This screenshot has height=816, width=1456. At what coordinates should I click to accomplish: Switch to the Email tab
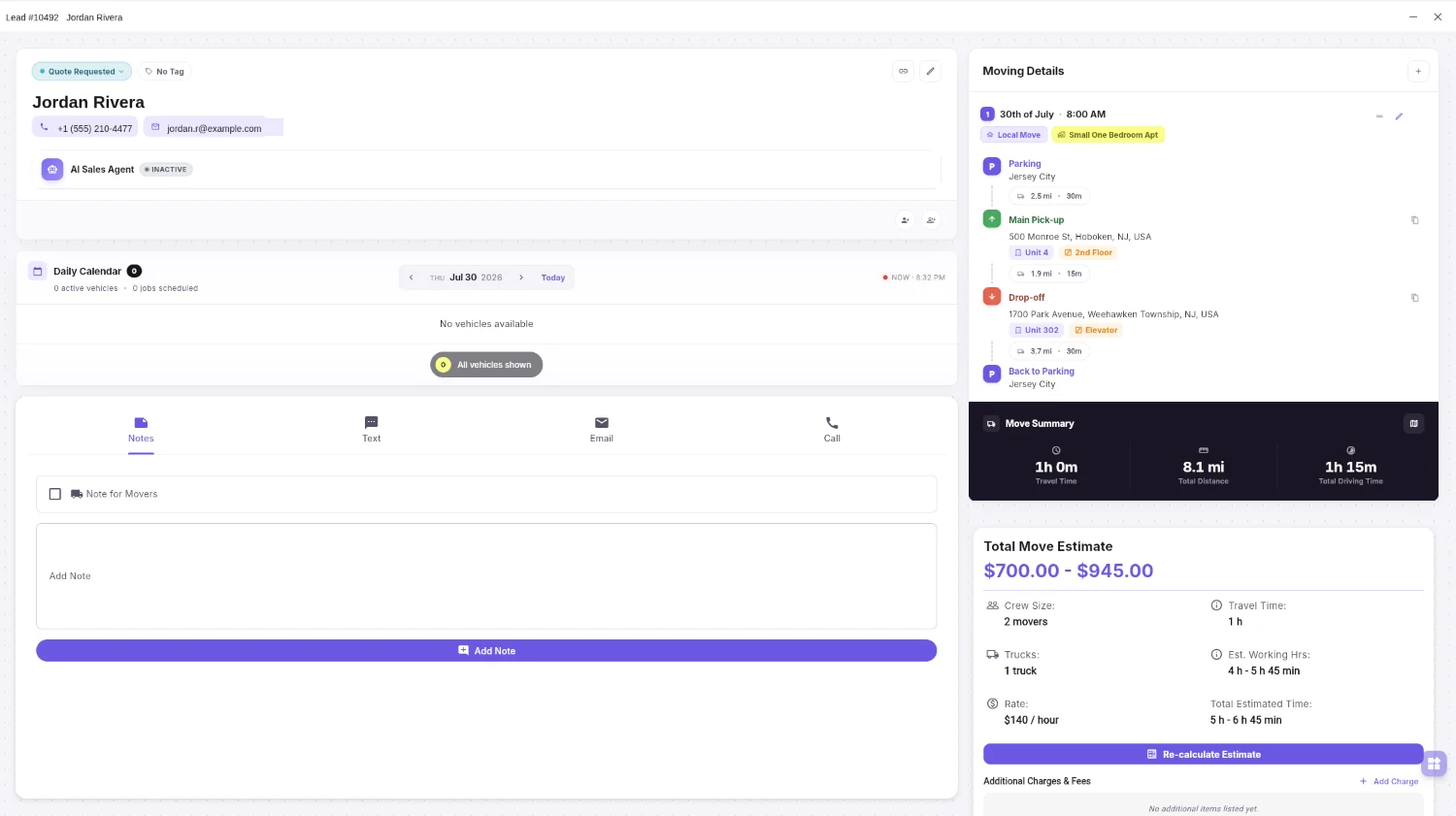tap(602, 430)
